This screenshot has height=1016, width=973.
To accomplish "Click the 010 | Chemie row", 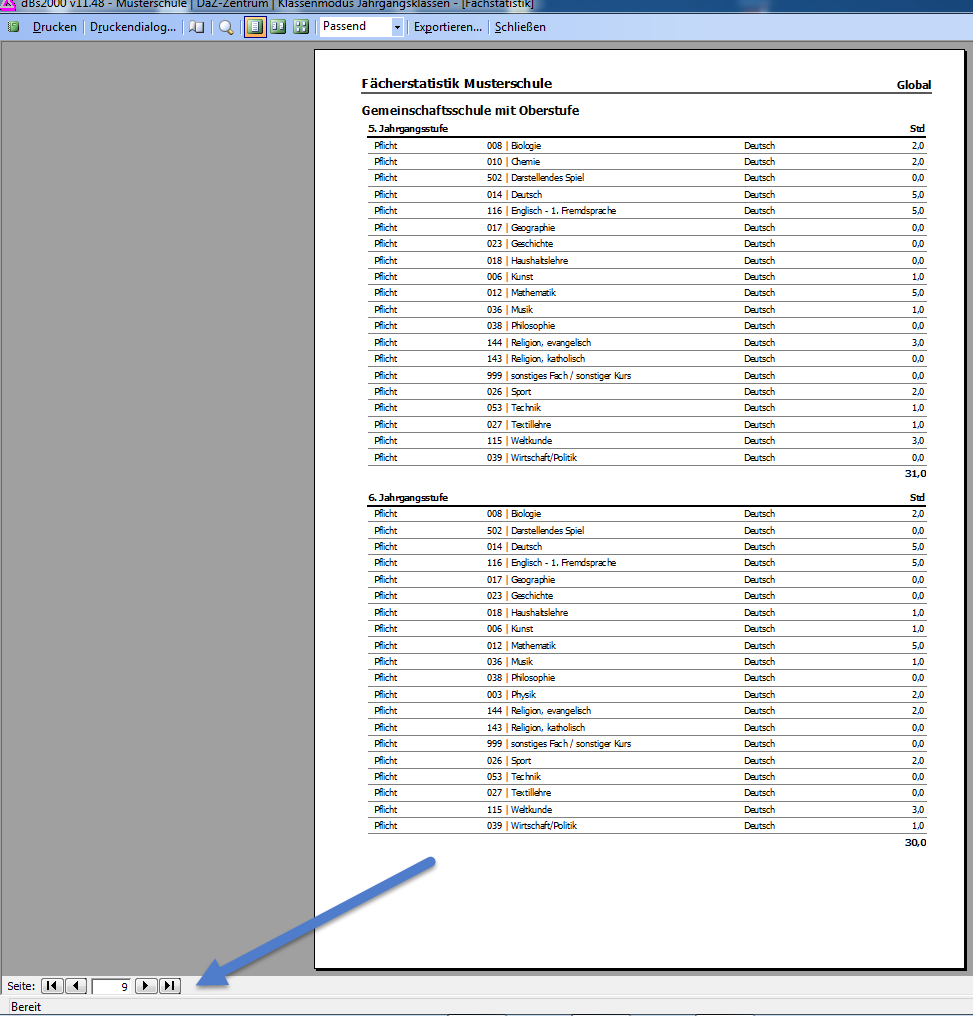I will click(x=647, y=161).
